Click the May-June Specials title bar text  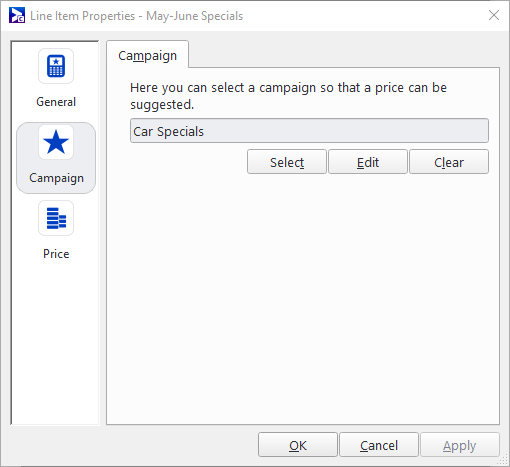click(x=195, y=16)
